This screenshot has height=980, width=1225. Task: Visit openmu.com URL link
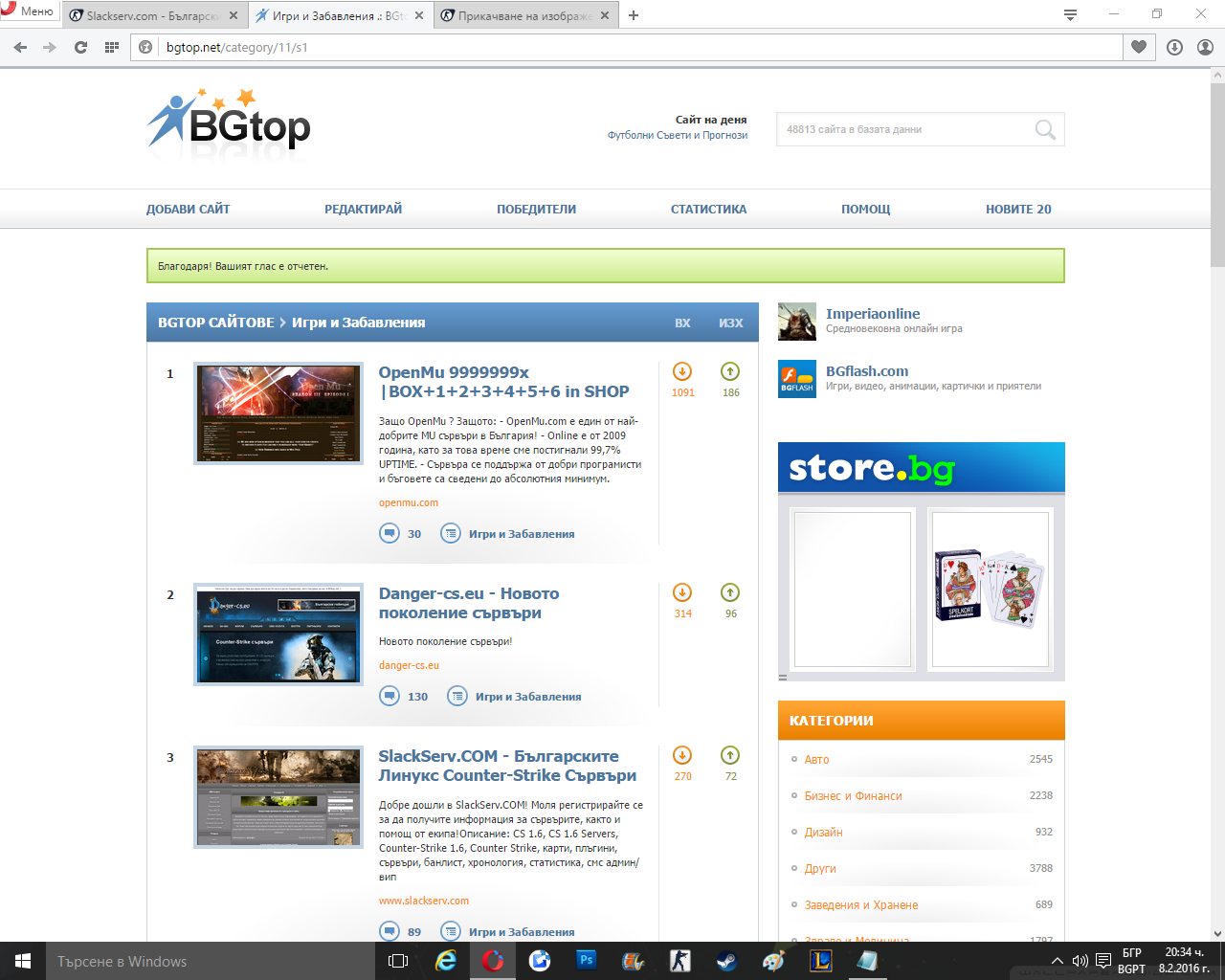(x=409, y=502)
